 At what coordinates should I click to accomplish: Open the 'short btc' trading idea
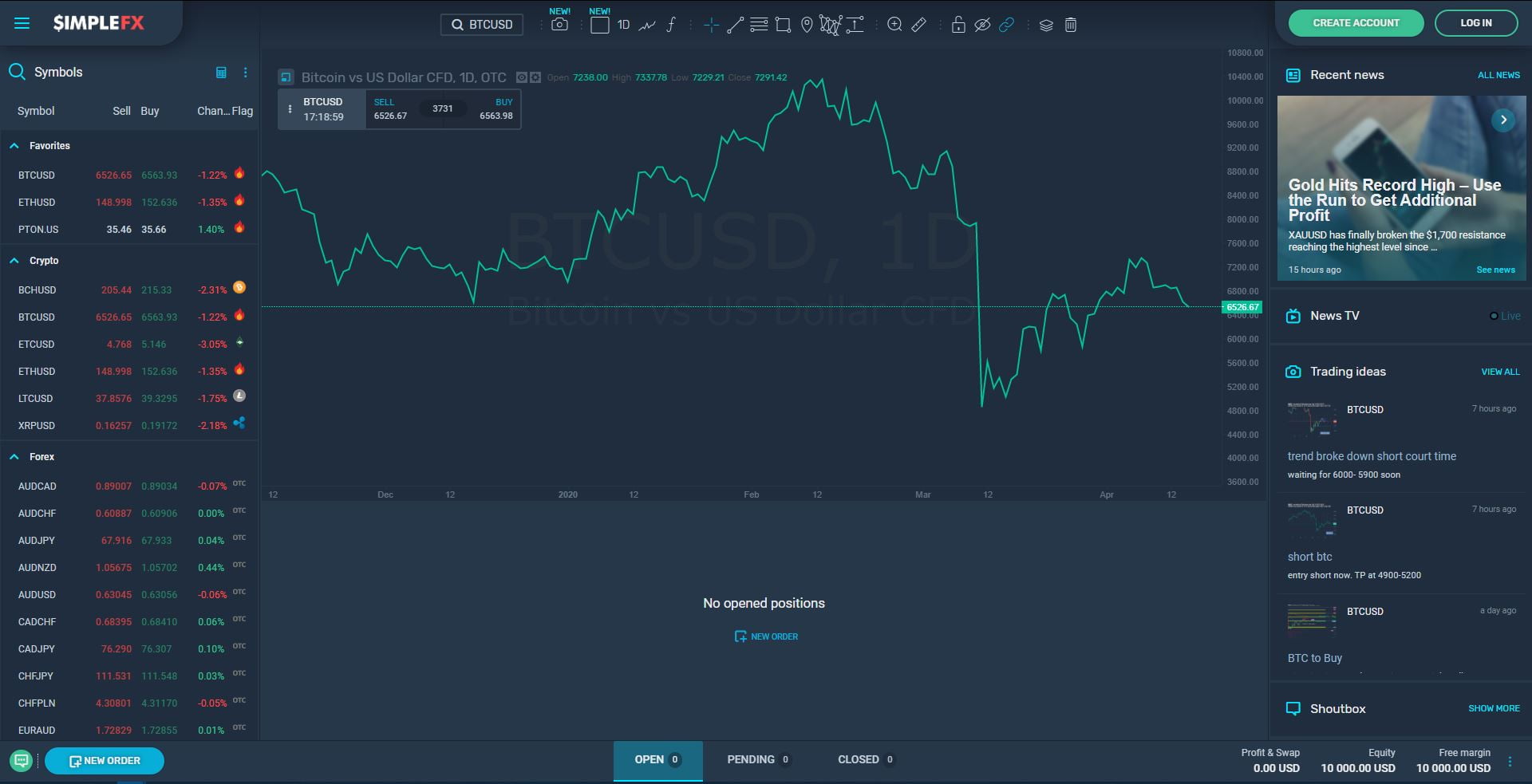point(1309,557)
